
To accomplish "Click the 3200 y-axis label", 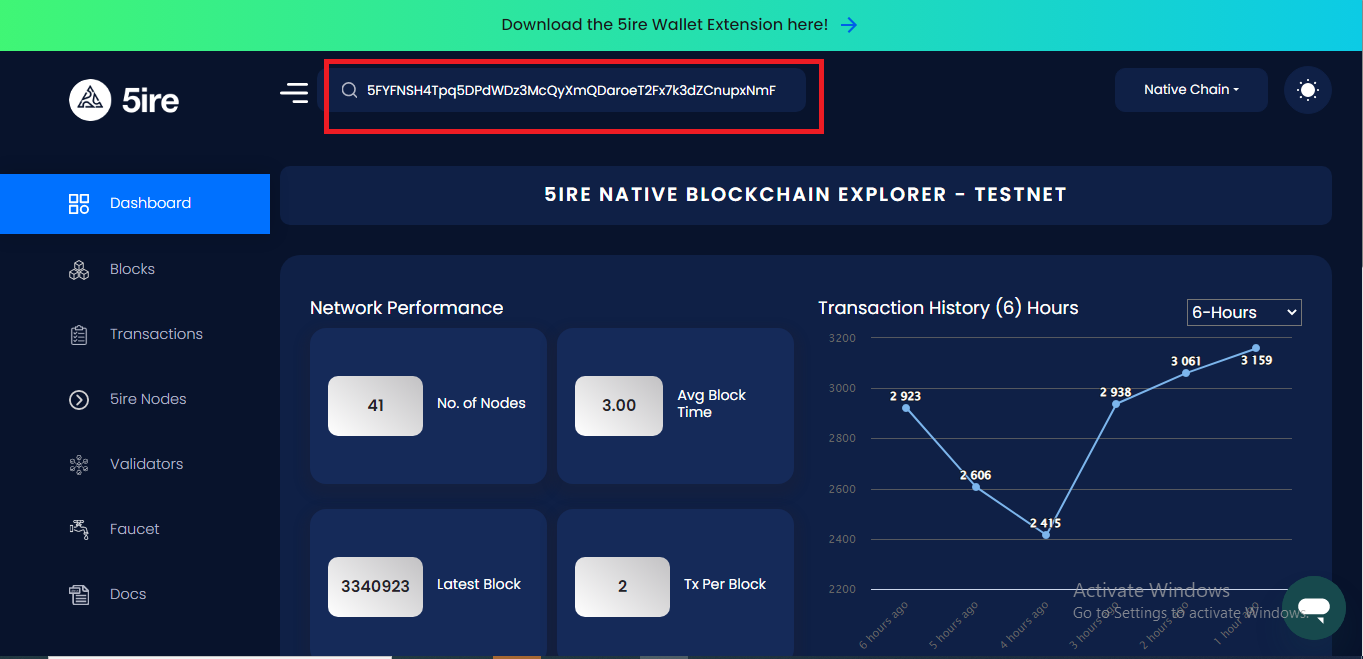I will (842, 338).
